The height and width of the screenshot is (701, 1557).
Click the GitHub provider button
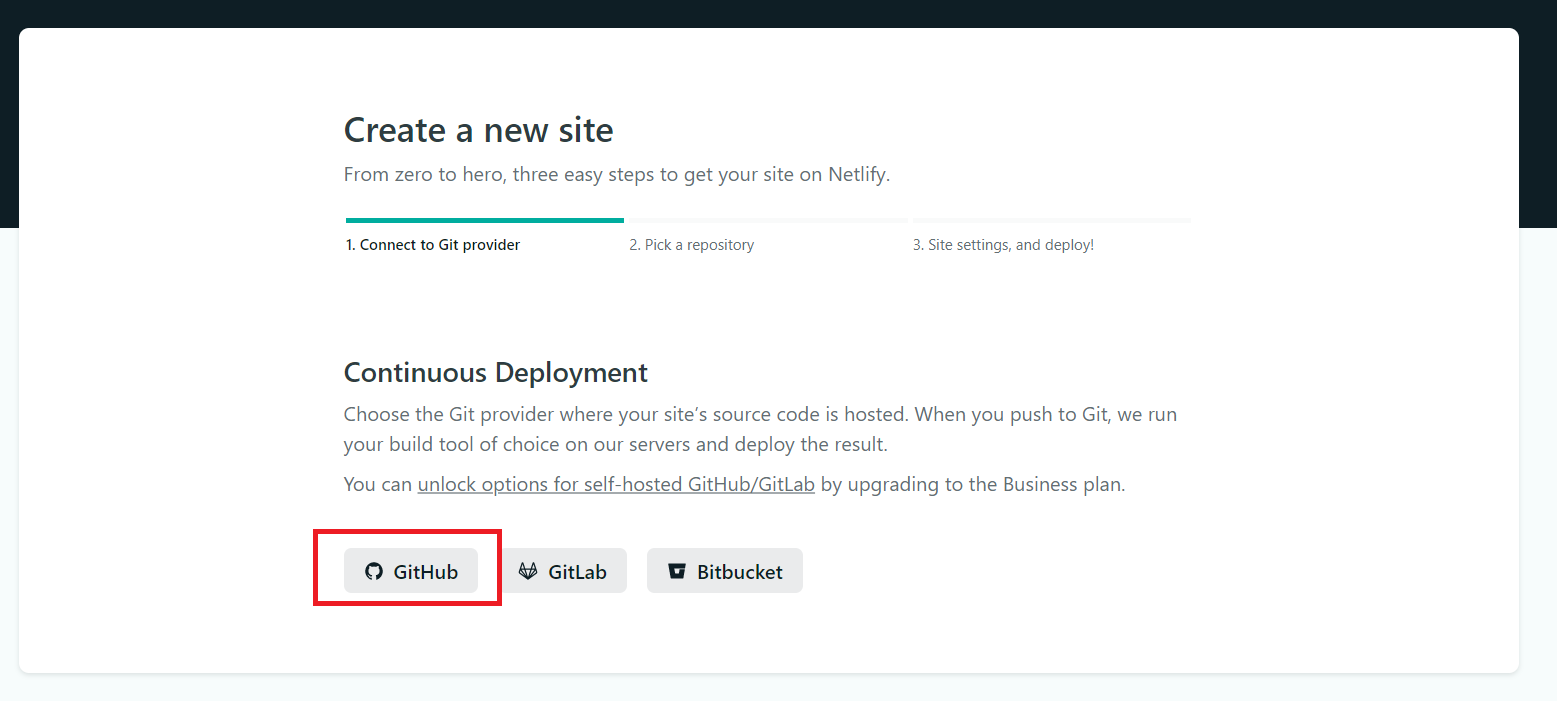coord(411,571)
